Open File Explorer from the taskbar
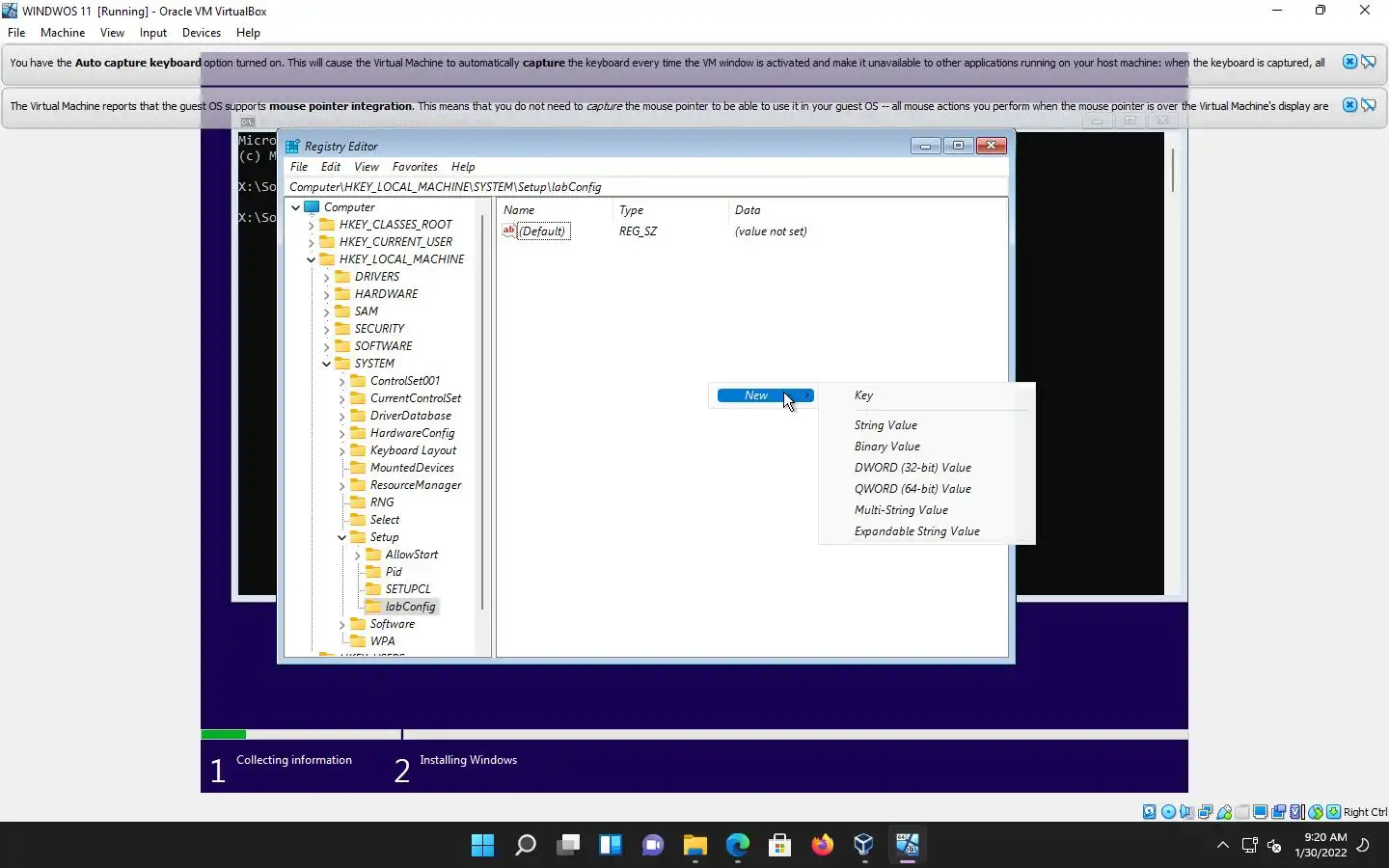Image resolution: width=1389 pixels, height=868 pixels. coord(695,846)
